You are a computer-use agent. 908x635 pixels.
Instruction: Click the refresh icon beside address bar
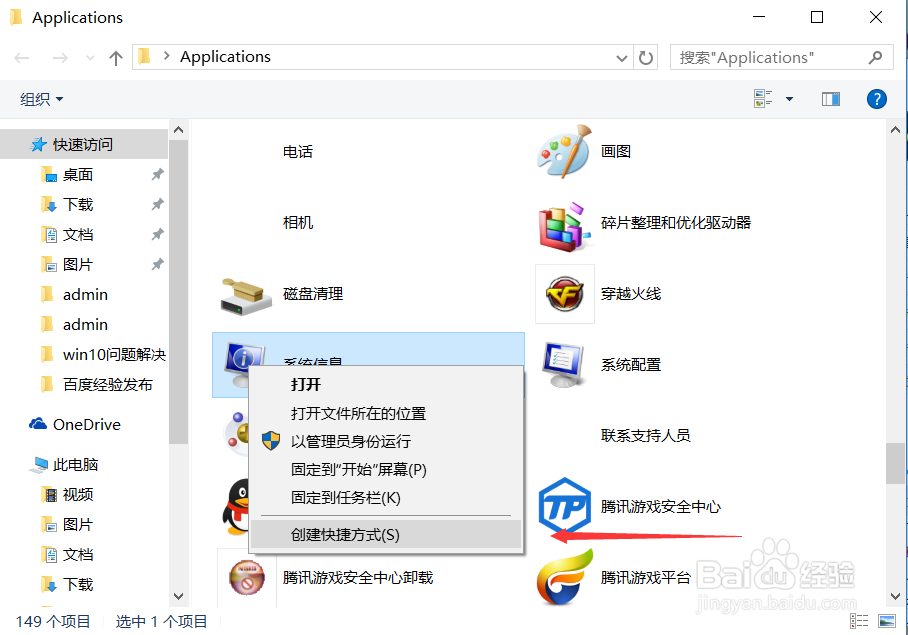(649, 57)
